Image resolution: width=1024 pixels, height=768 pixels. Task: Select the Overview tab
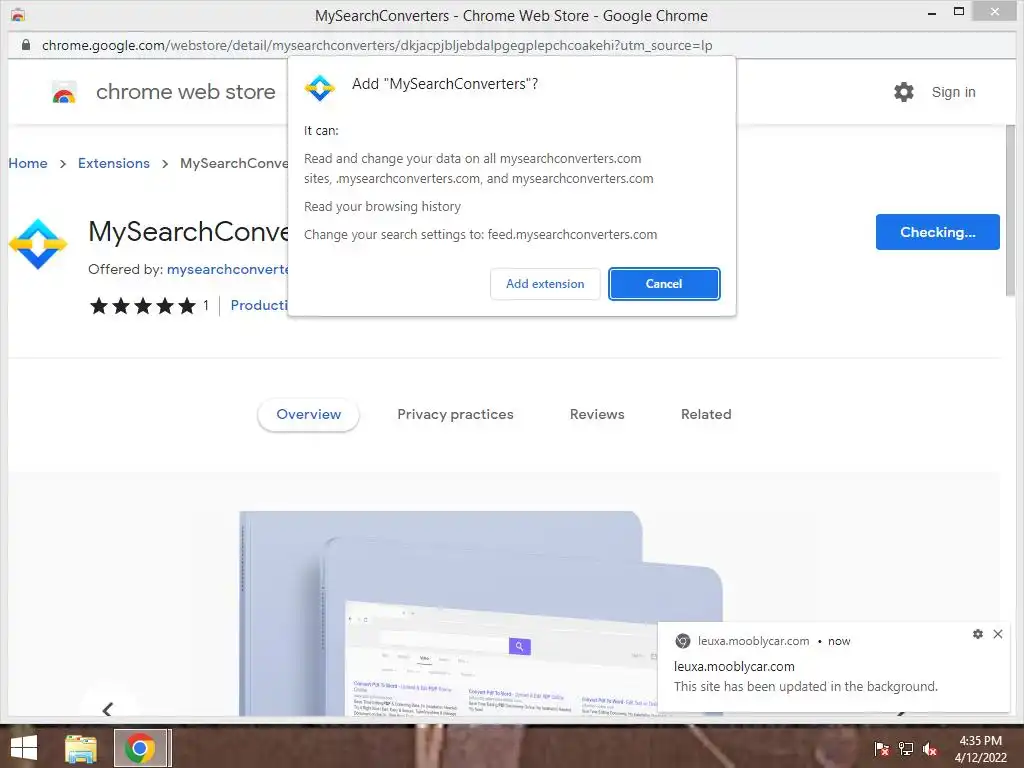coord(308,415)
